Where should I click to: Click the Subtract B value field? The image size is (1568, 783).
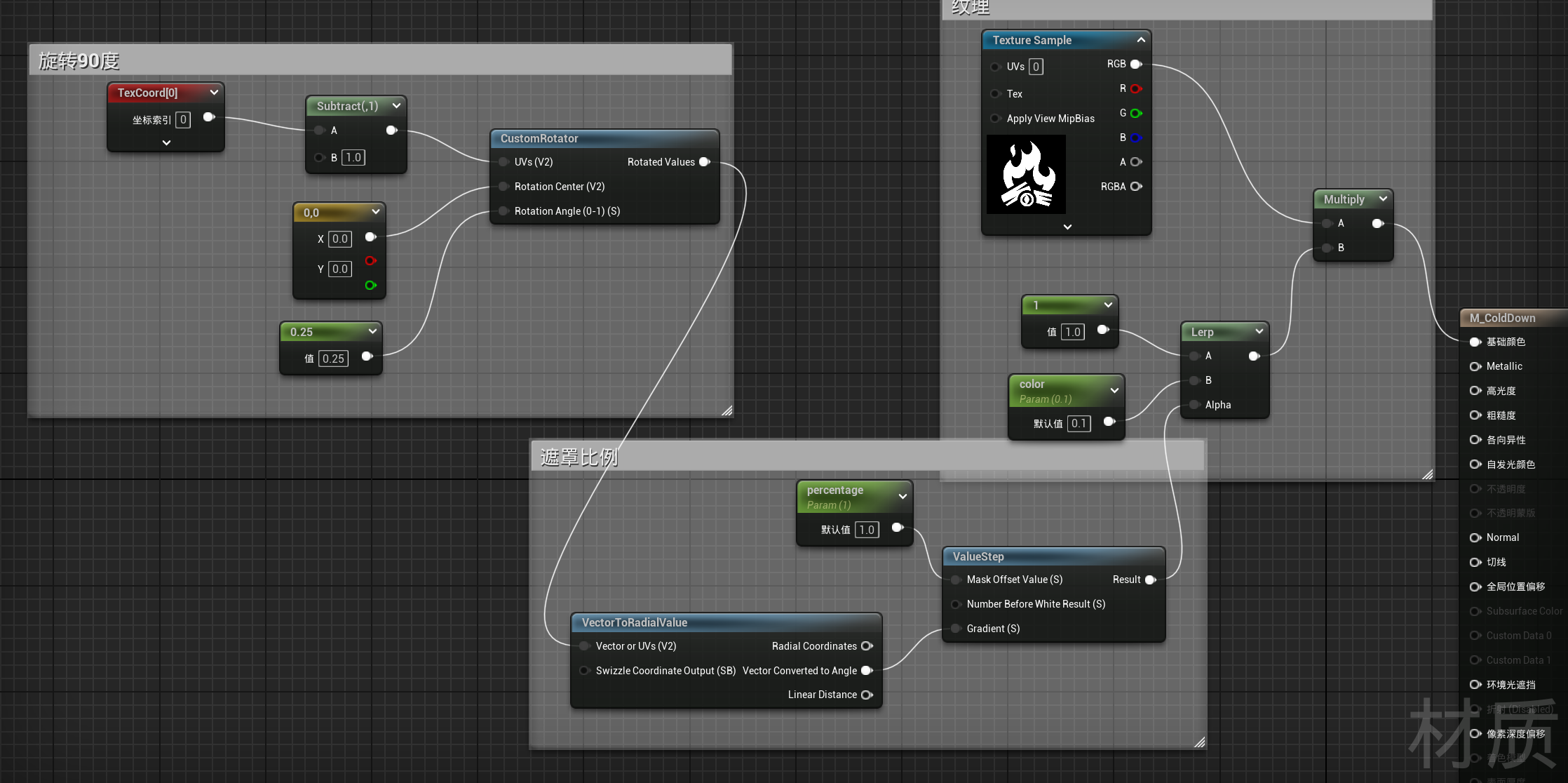tap(353, 158)
